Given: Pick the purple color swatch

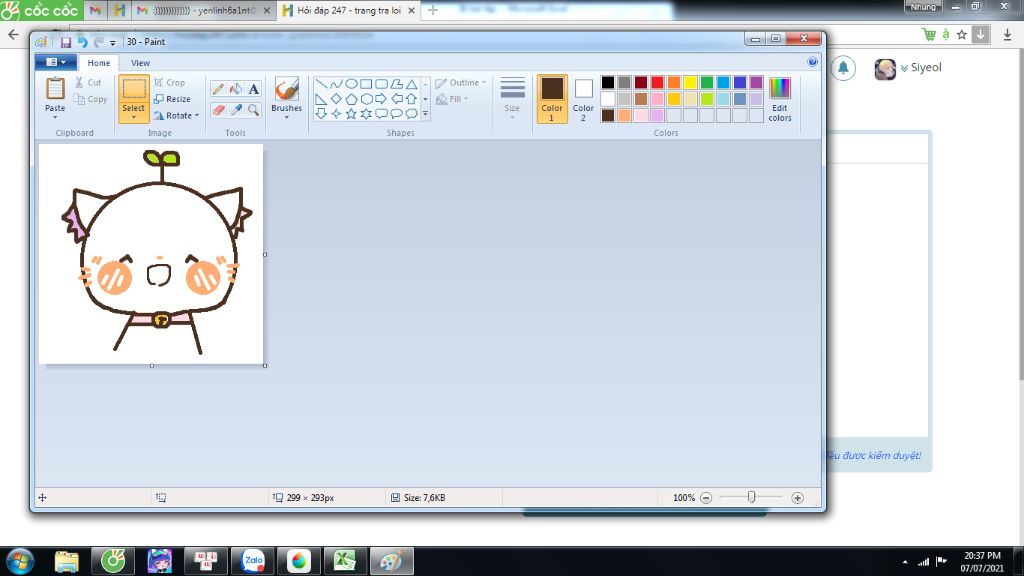Looking at the screenshot, I should click(756, 82).
